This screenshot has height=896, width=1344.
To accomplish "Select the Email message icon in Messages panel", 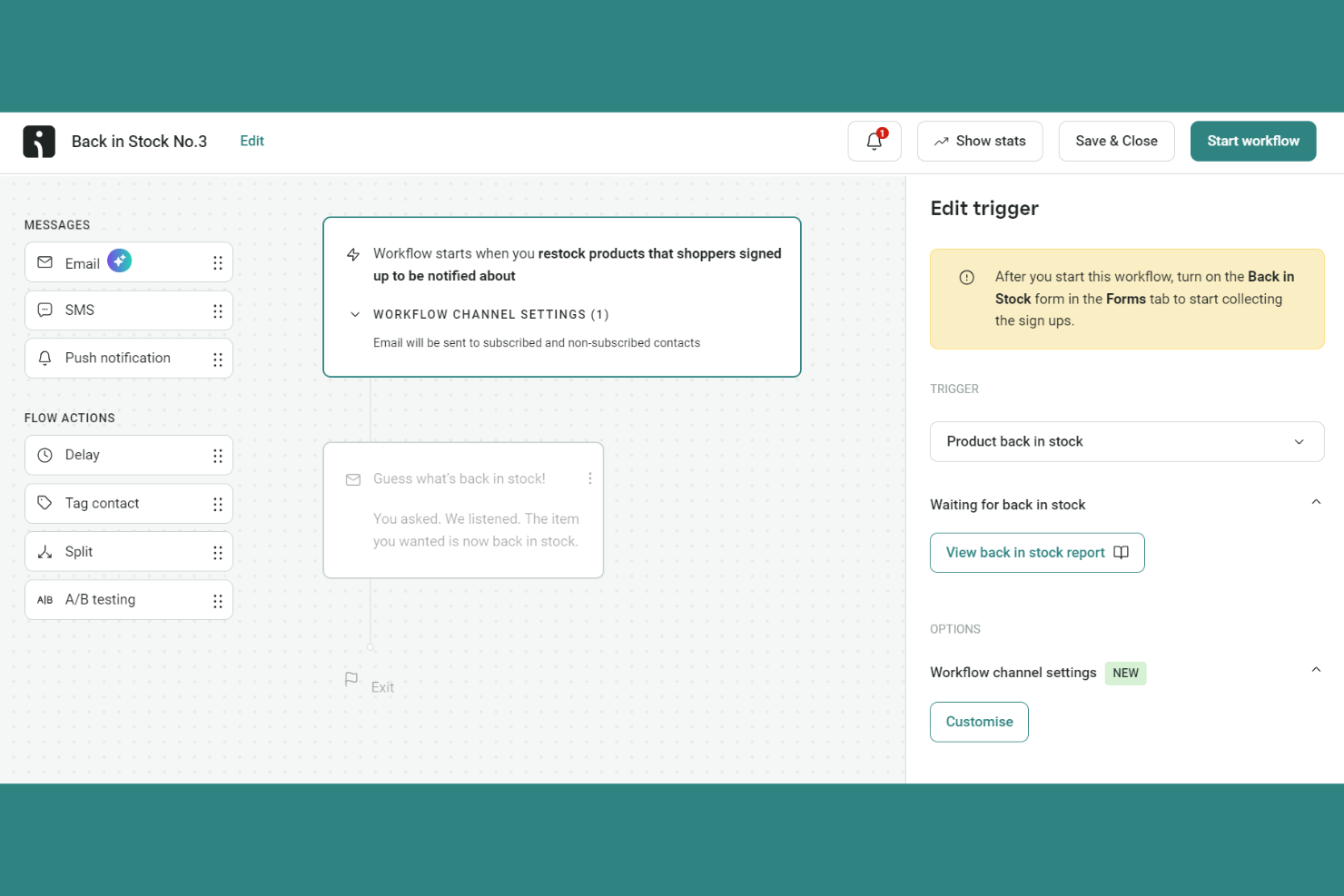I will coord(44,261).
